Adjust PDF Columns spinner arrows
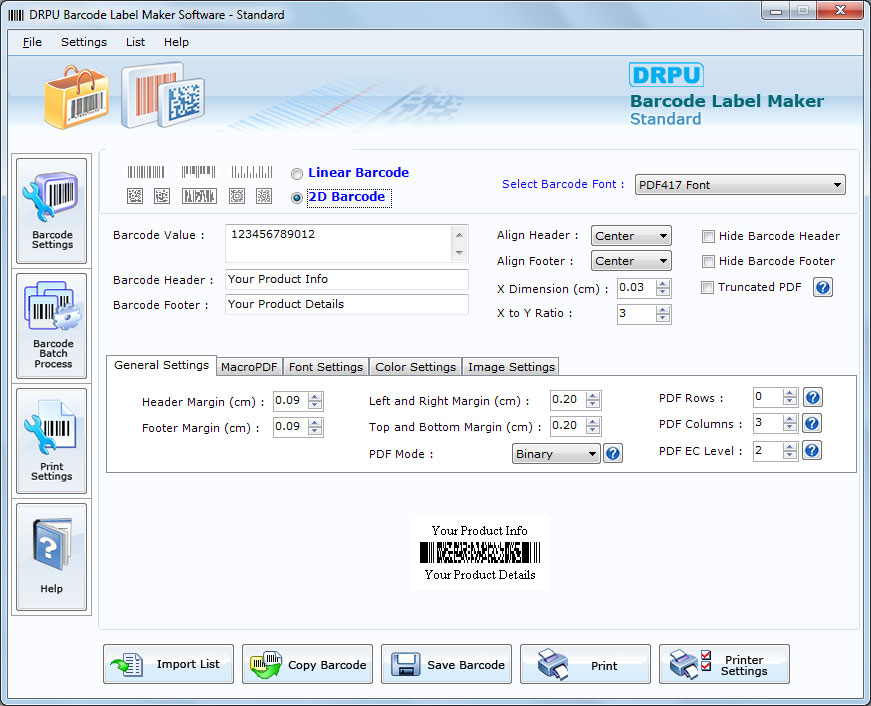871x706 pixels. (789, 423)
